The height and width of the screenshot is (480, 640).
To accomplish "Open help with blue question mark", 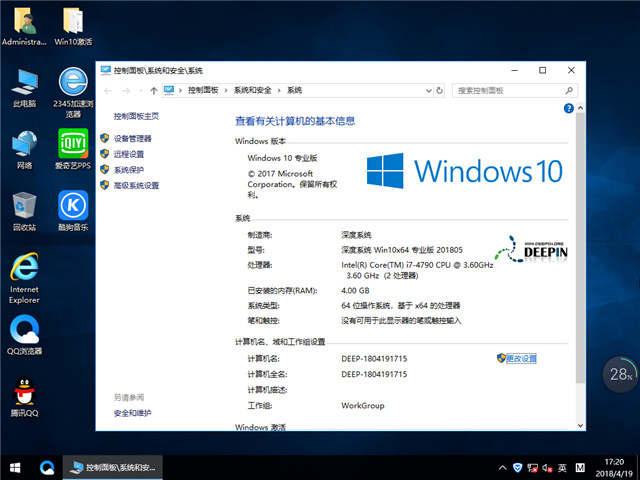I will 569,108.
